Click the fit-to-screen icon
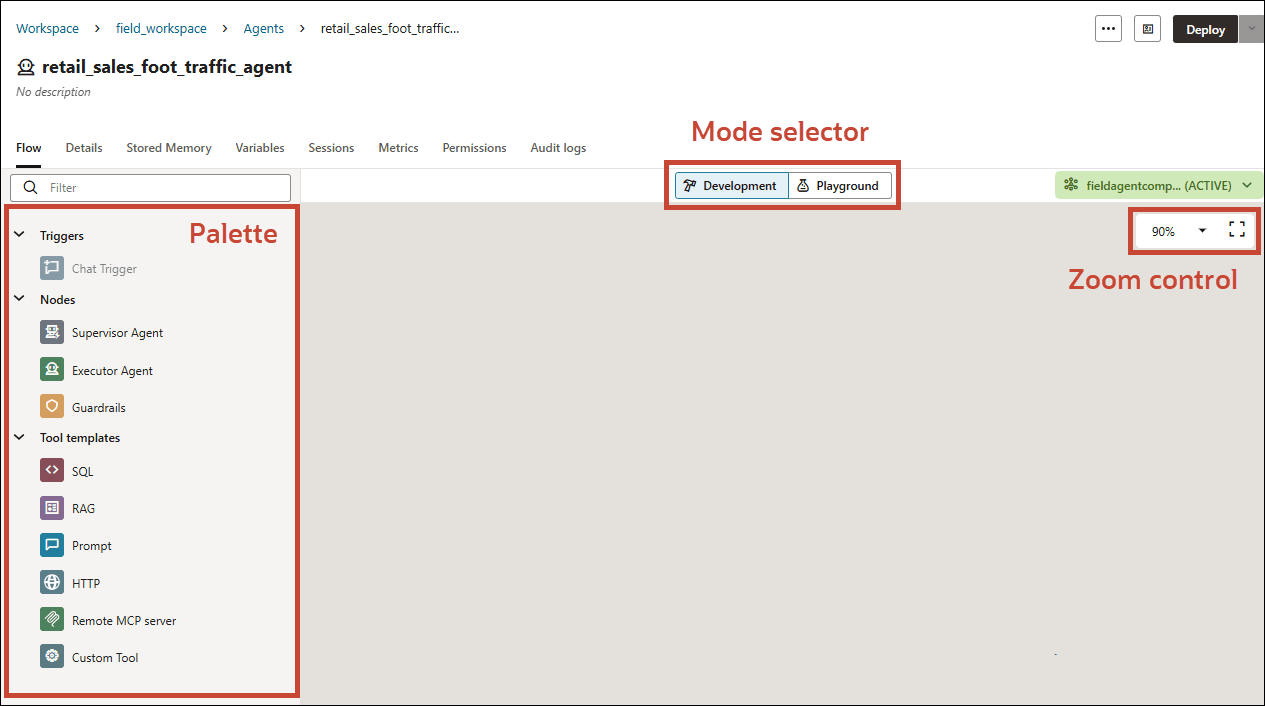This screenshot has width=1265, height=706. (x=1237, y=230)
